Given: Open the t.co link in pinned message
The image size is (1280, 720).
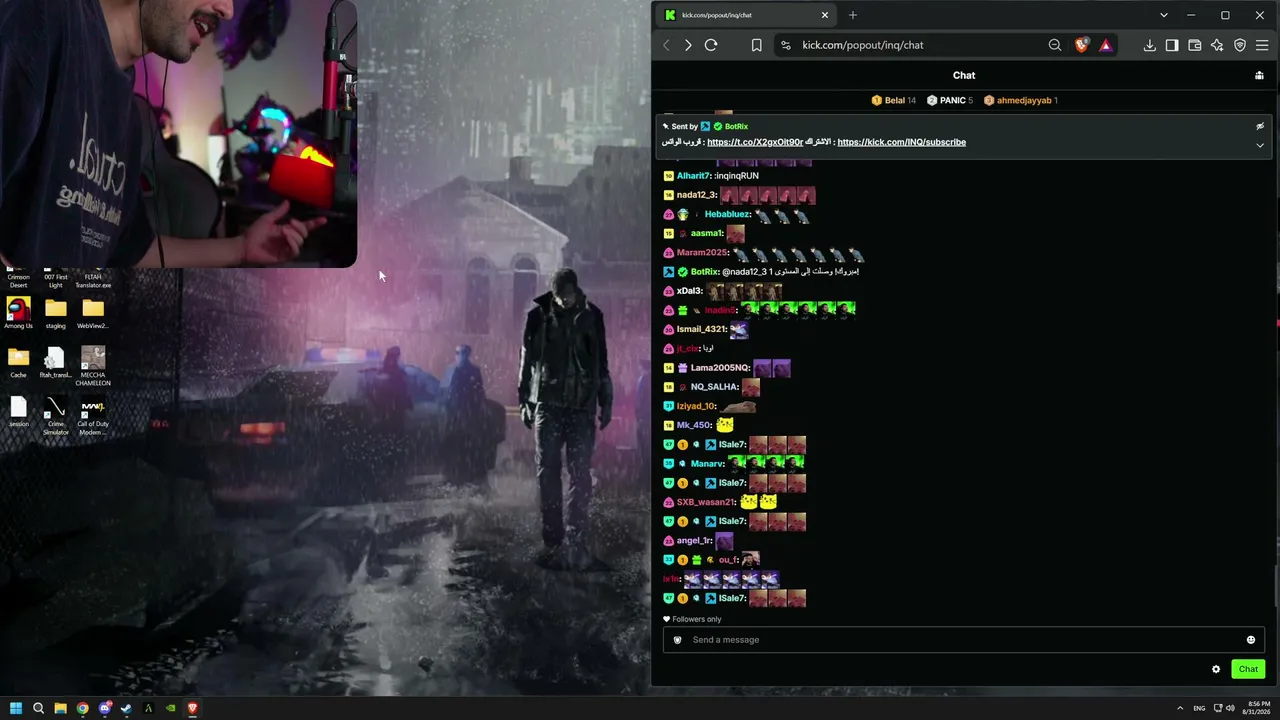Looking at the screenshot, I should click(755, 142).
